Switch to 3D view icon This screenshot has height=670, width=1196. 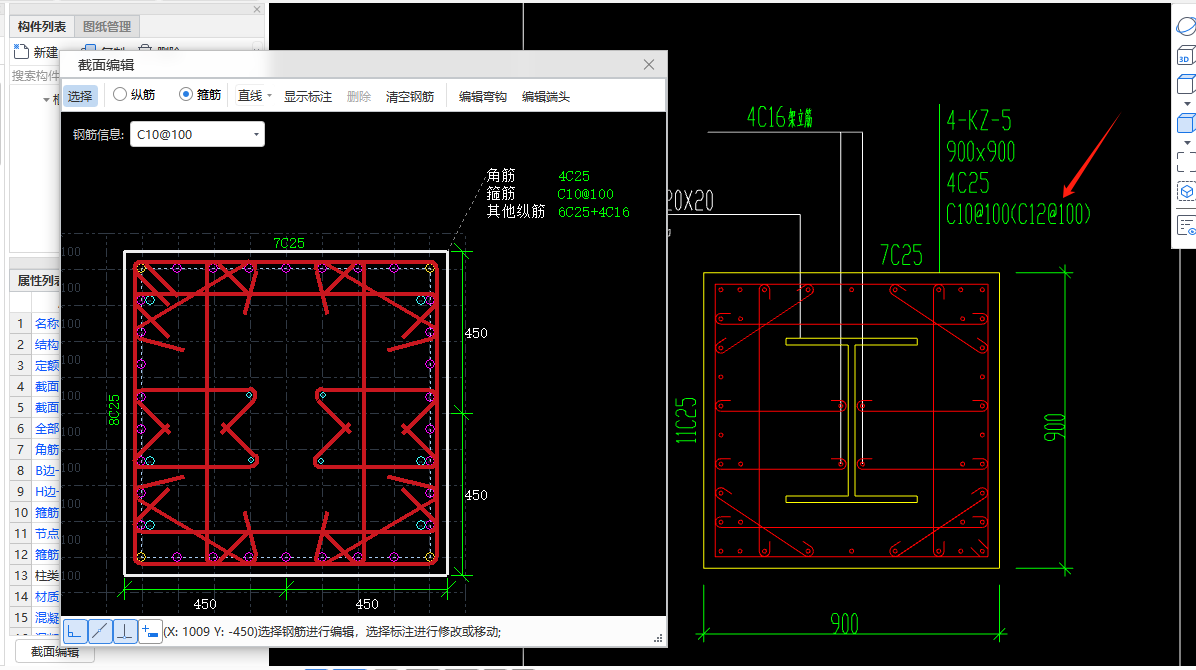click(x=1186, y=56)
